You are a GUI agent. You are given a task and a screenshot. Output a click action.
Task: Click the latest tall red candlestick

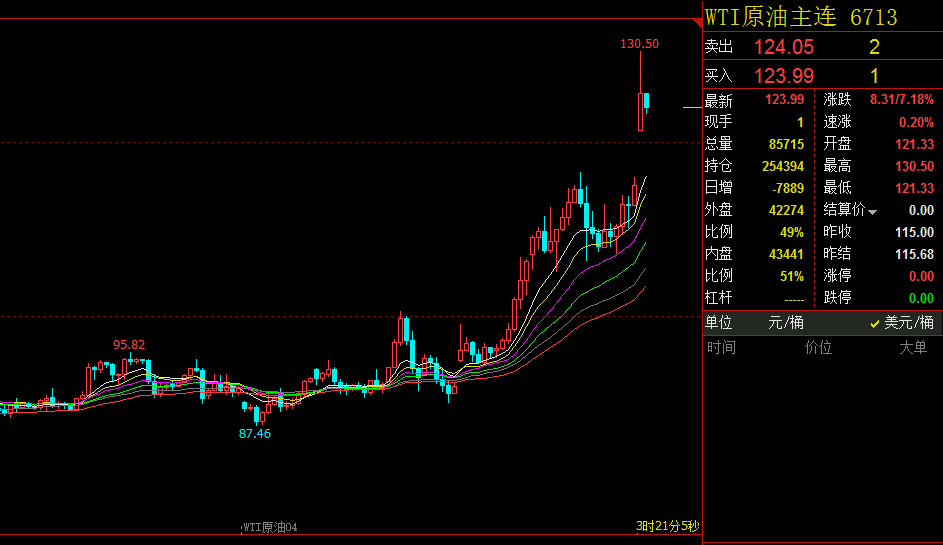coord(640,91)
